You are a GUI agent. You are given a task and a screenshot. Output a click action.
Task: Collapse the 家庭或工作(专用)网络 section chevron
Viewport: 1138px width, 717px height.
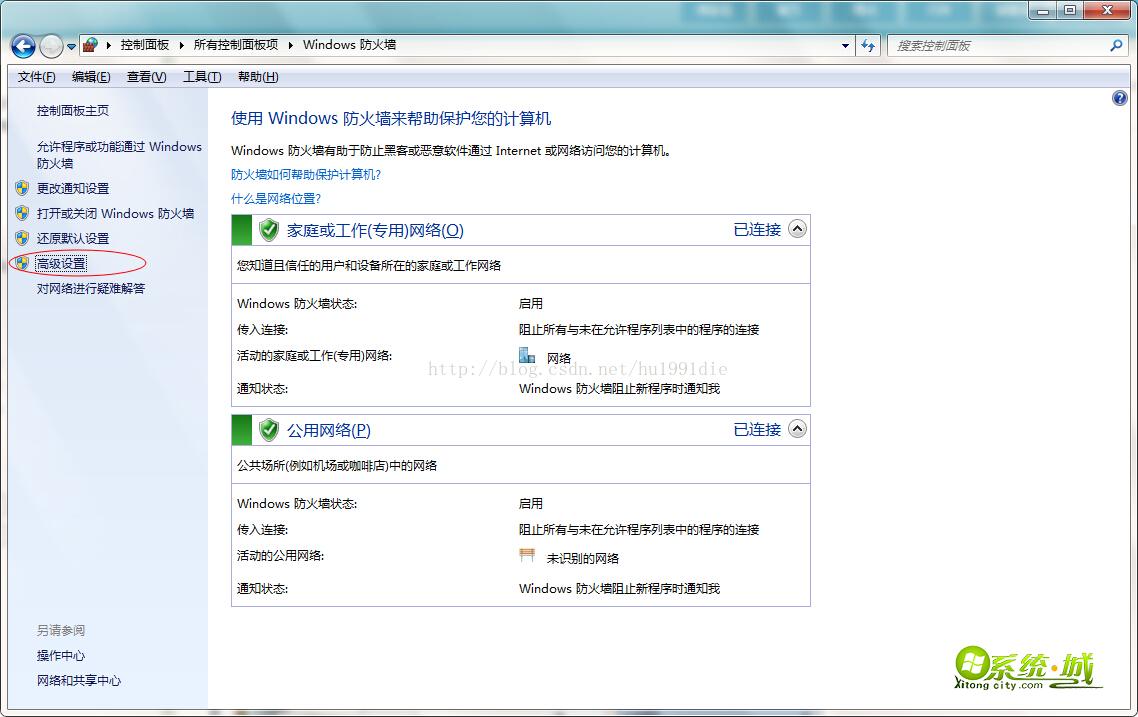[797, 229]
